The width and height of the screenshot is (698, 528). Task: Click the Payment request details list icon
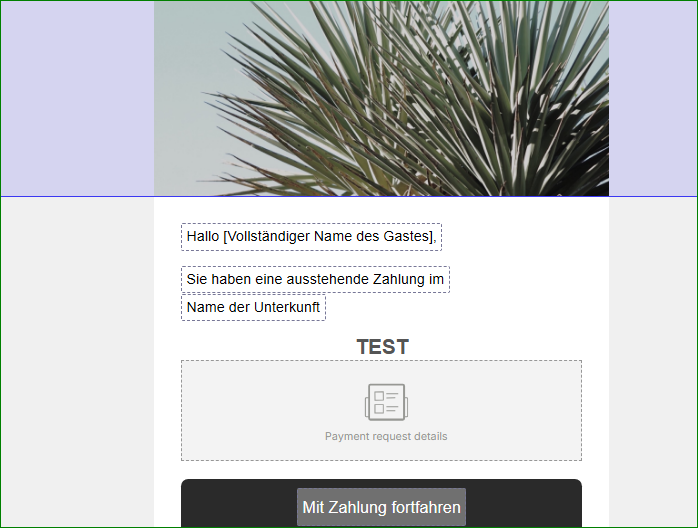[x=386, y=402]
